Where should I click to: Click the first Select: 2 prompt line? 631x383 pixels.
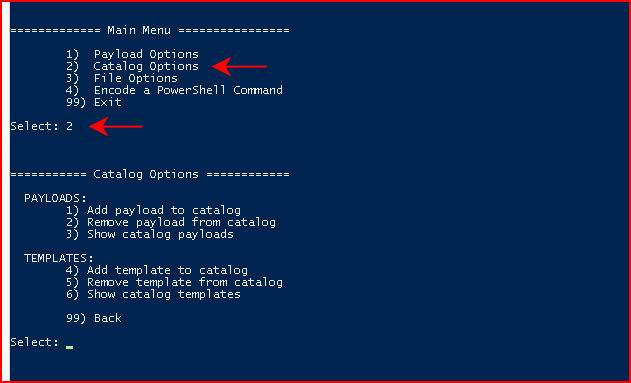41,126
